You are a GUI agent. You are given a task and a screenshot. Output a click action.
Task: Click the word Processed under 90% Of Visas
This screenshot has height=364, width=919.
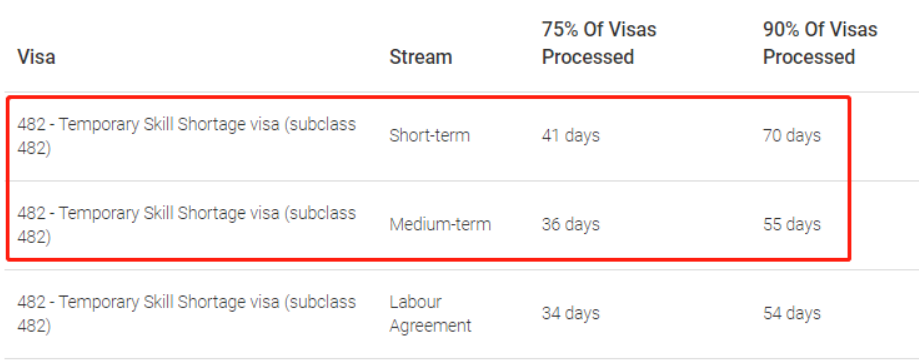pos(809,57)
